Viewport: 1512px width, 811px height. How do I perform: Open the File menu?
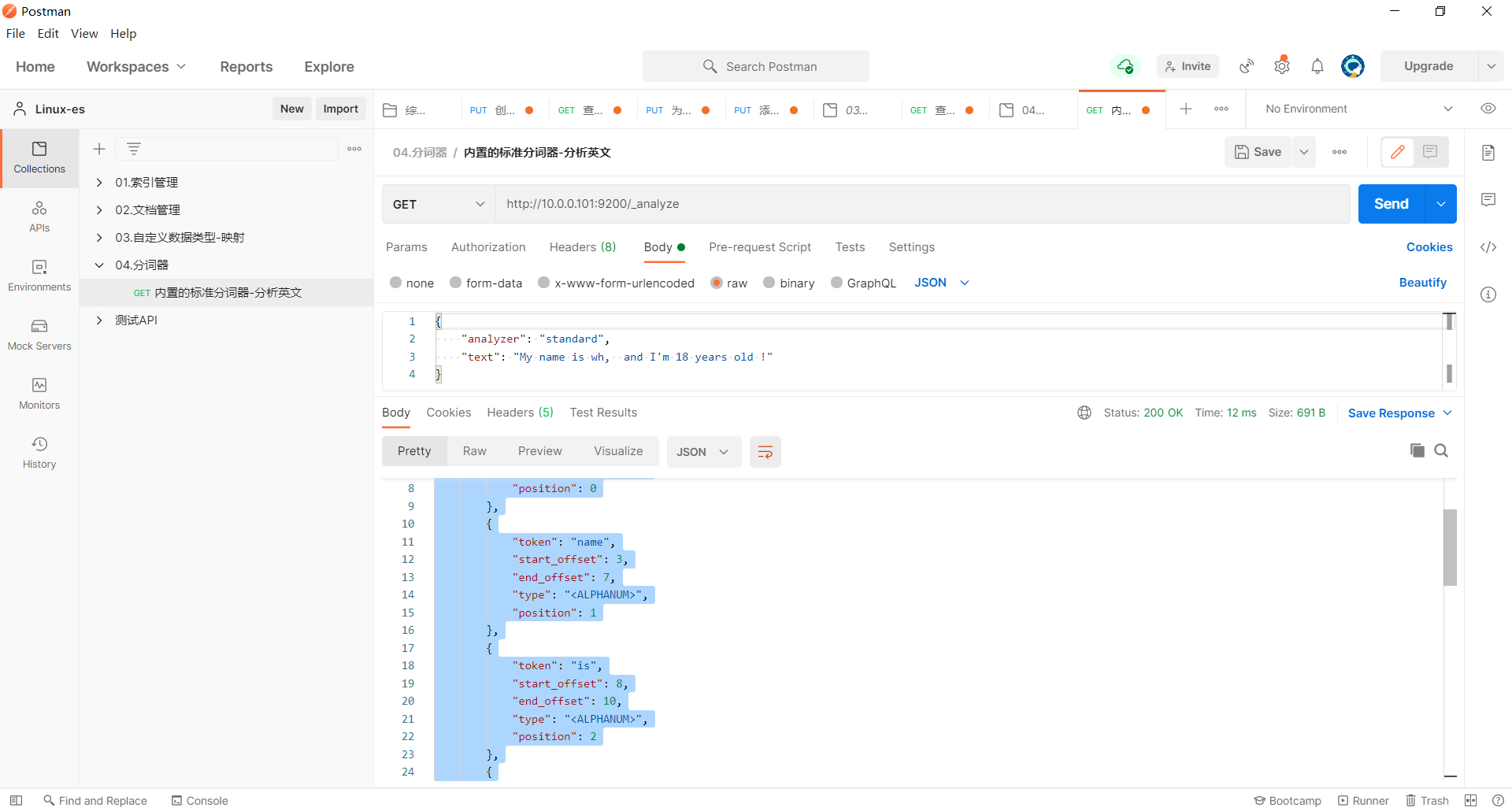tap(16, 33)
